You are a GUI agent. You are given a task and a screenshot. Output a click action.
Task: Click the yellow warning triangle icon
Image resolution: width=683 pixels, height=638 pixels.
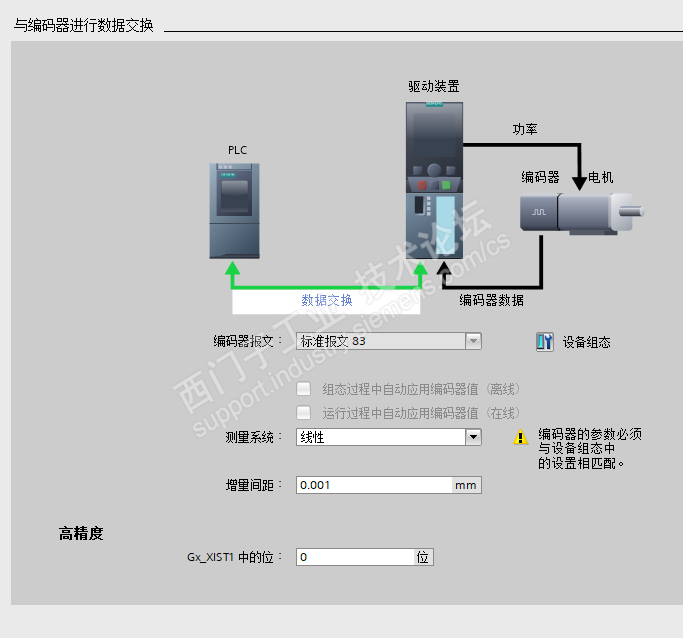click(521, 437)
